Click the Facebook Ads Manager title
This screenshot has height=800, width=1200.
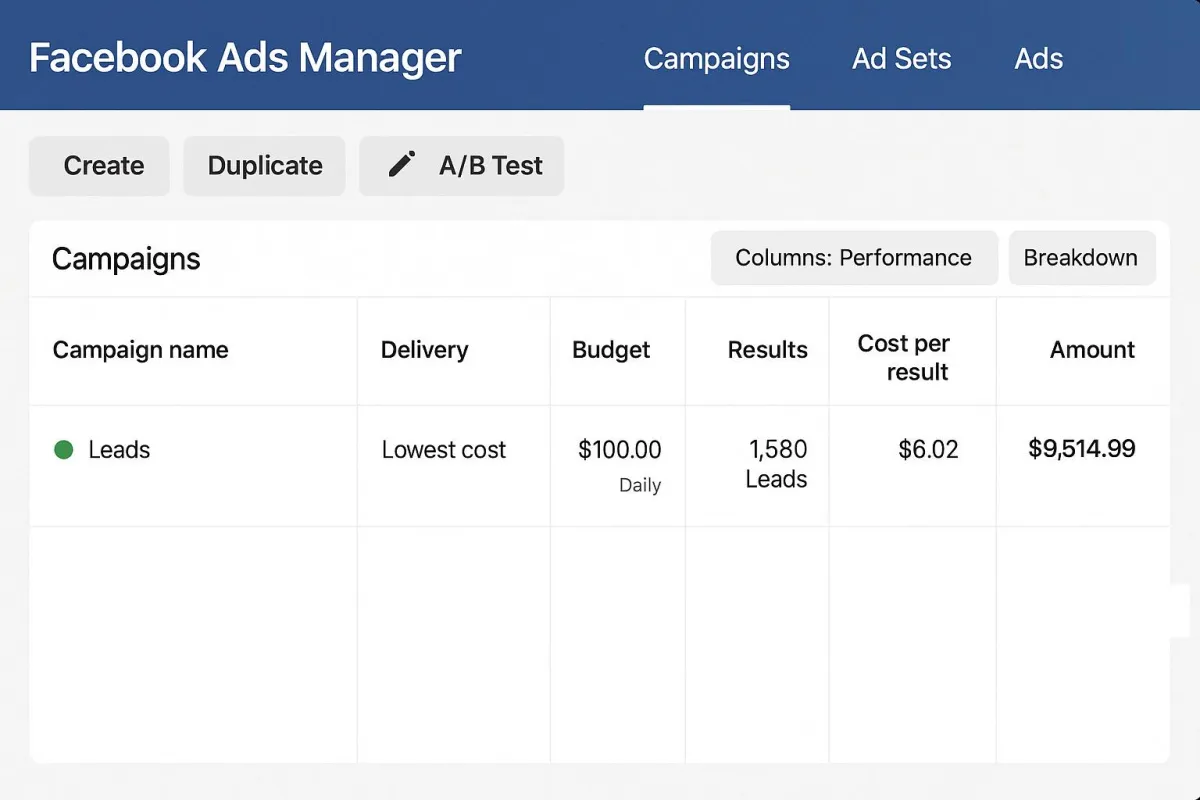[245, 58]
